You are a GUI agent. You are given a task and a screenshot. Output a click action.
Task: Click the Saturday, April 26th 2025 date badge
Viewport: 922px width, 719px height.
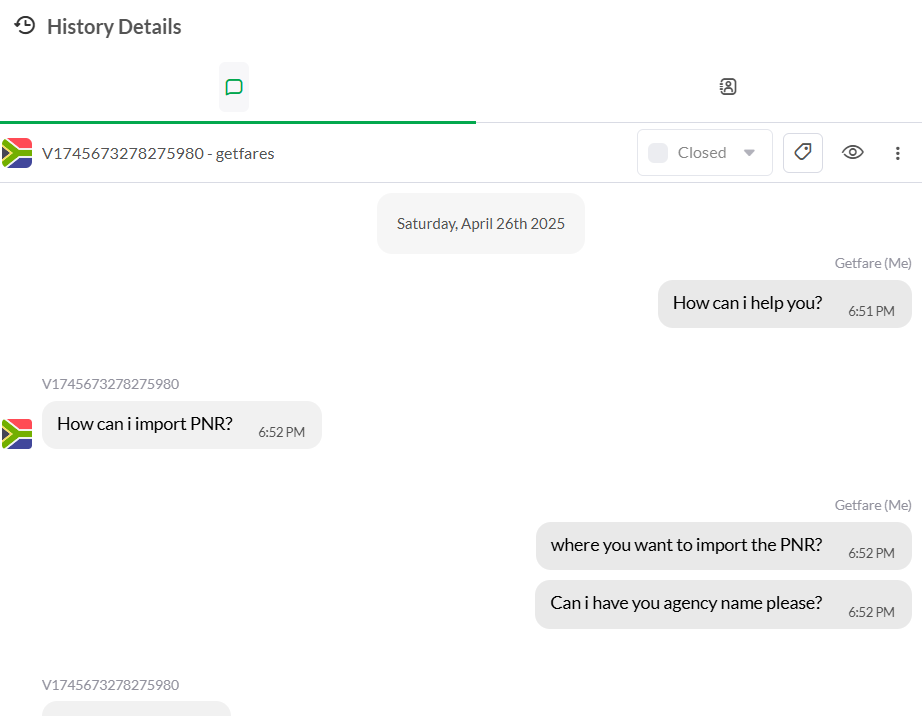(x=480, y=224)
